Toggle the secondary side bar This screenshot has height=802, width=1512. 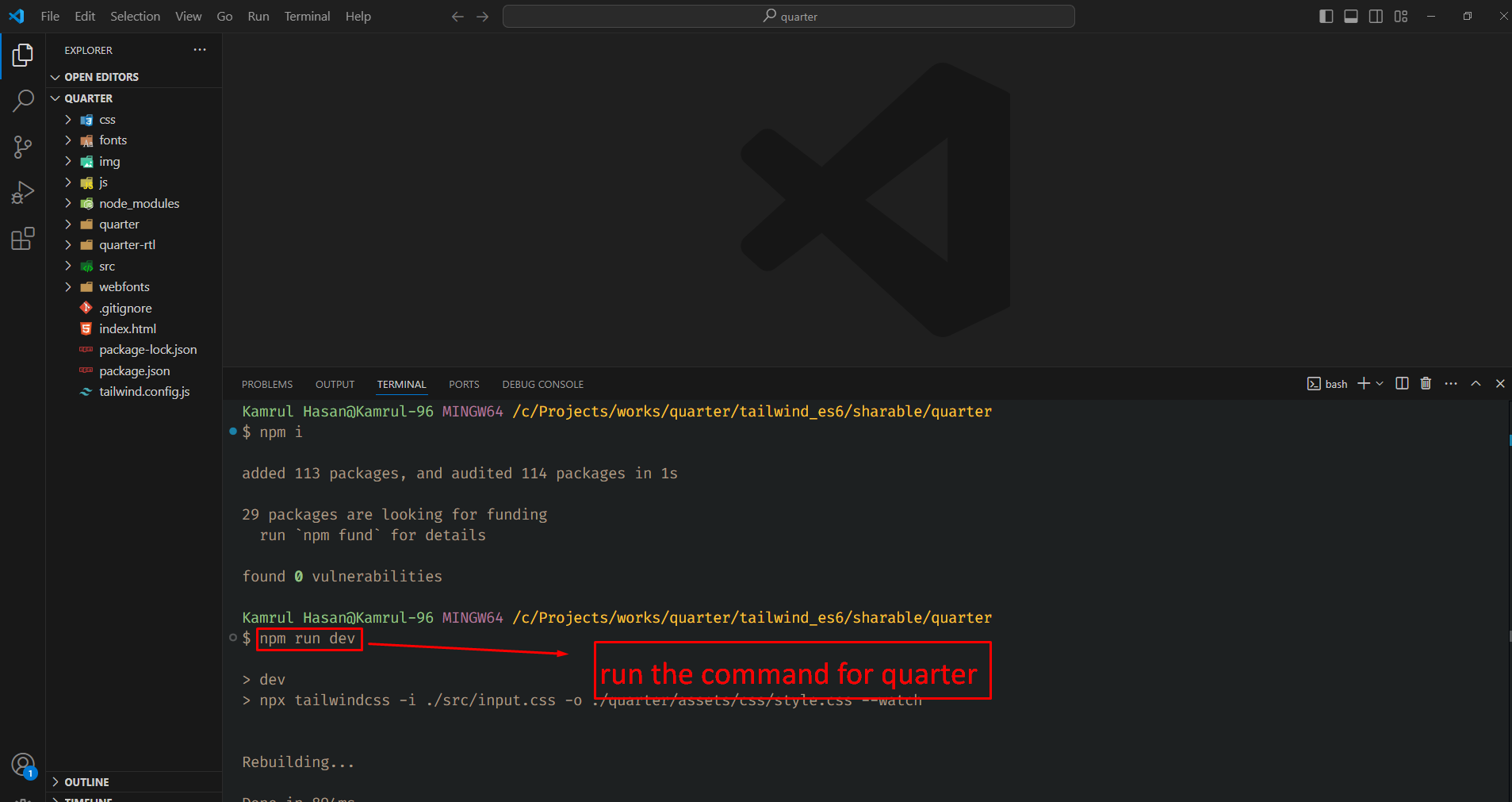pos(1376,17)
